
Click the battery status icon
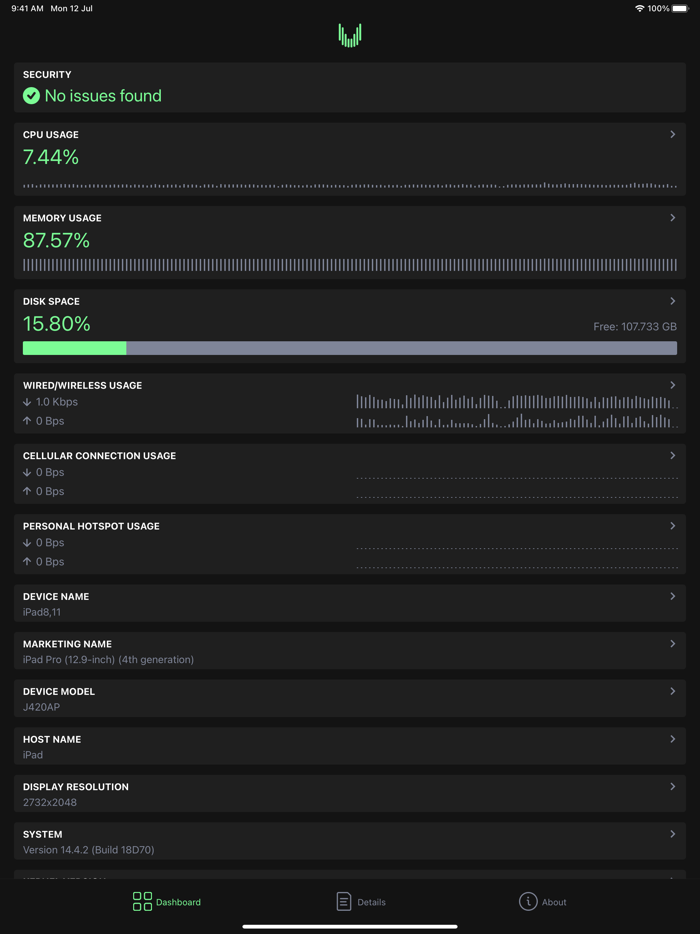(x=680, y=8)
